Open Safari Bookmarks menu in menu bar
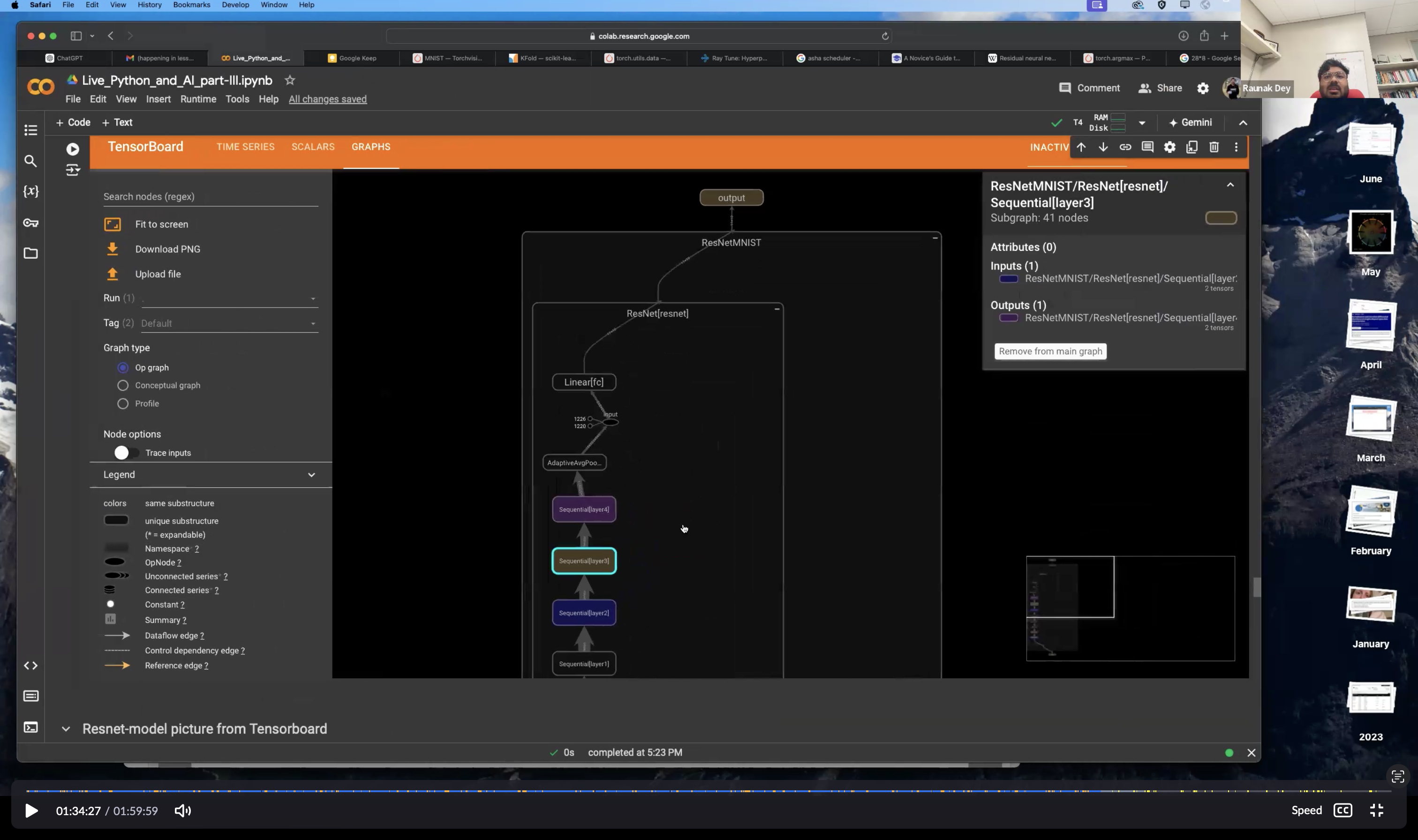Screen dimensions: 1418x840 click(x=191, y=5)
